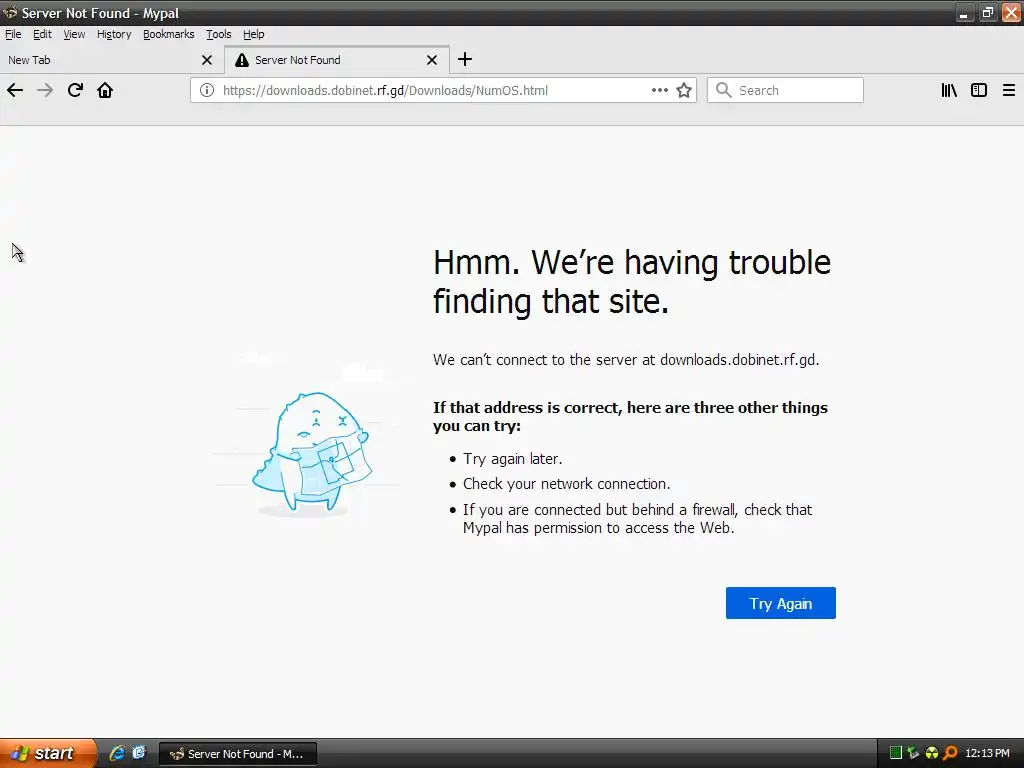Show site information icon in address bar
The height and width of the screenshot is (768, 1024).
[x=206, y=90]
